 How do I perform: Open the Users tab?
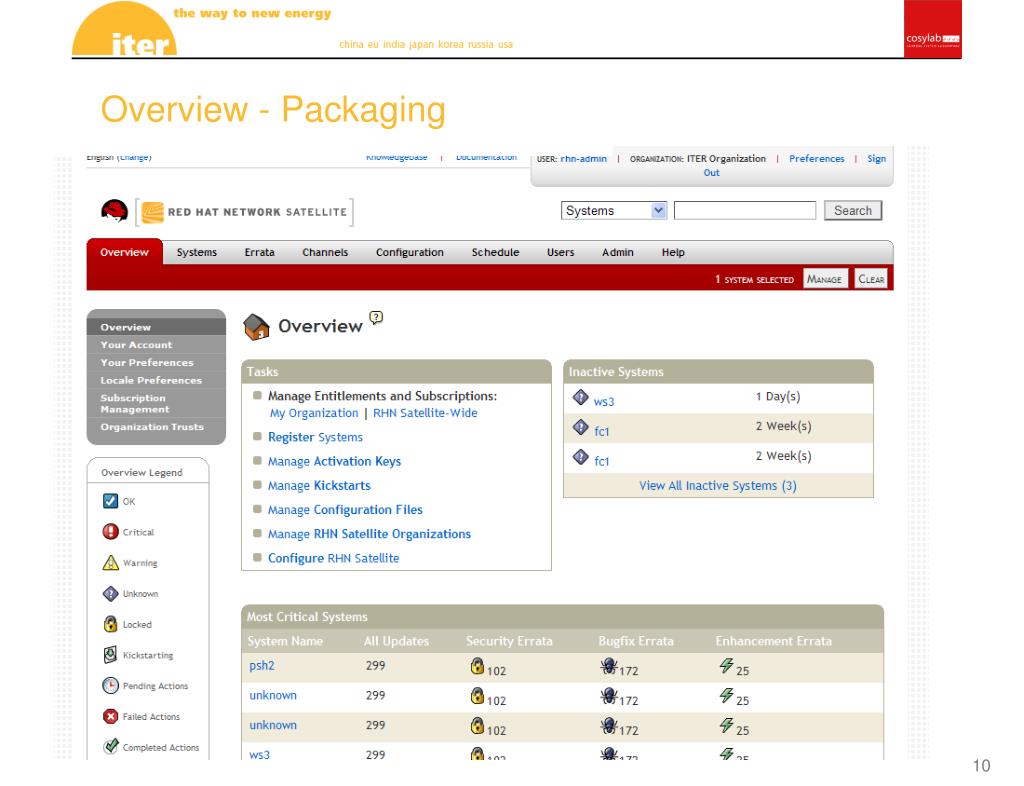click(560, 252)
